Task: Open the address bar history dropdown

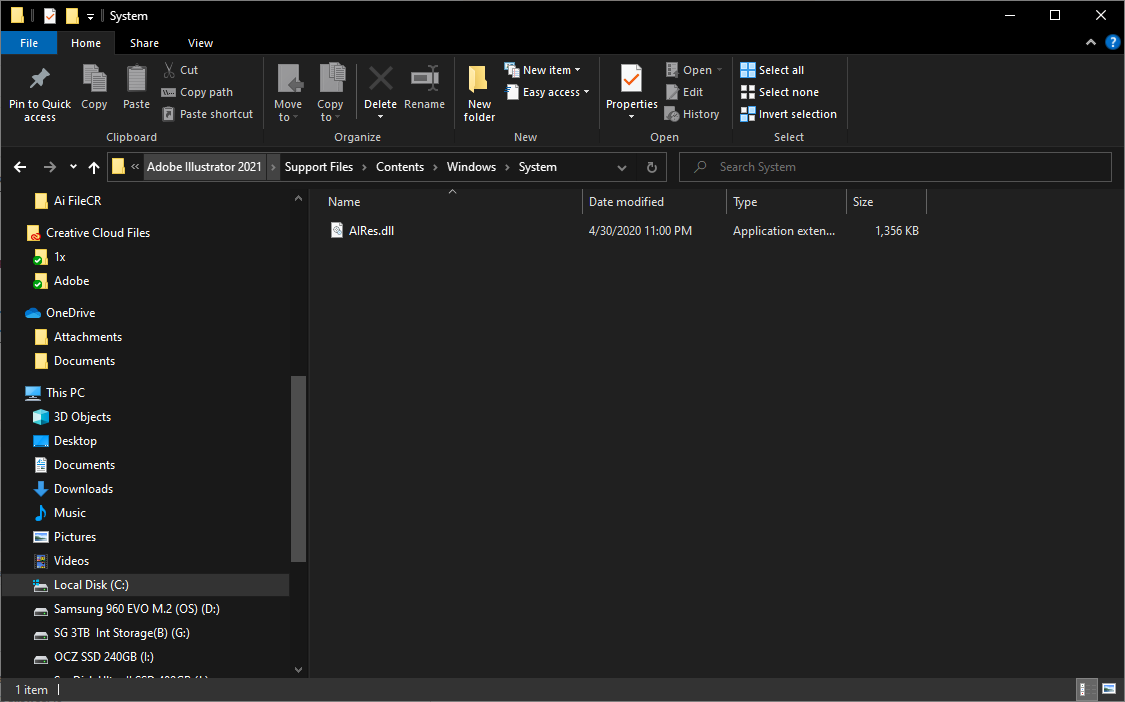Action: coord(622,167)
